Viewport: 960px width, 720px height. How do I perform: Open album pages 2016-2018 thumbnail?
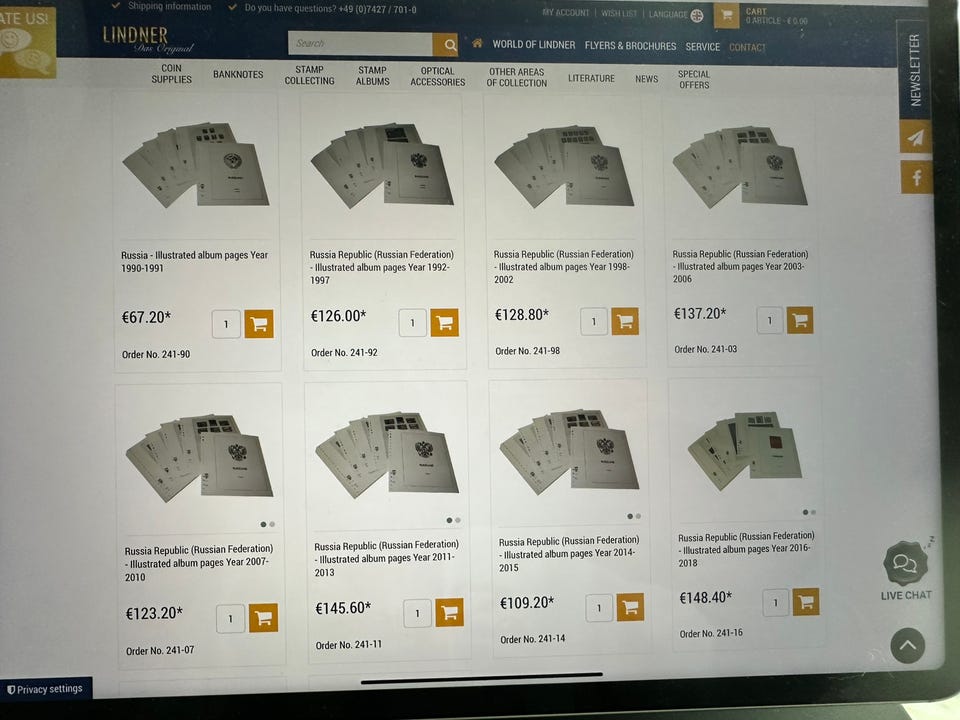744,450
